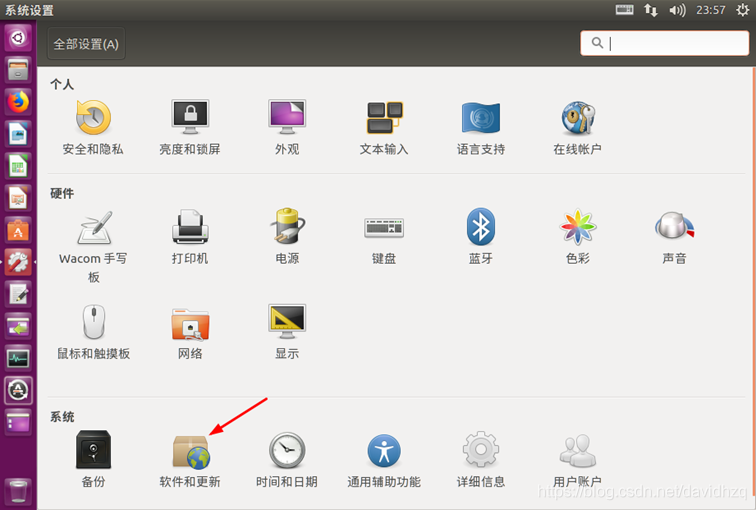Open the volume indicator menu

coord(677,10)
